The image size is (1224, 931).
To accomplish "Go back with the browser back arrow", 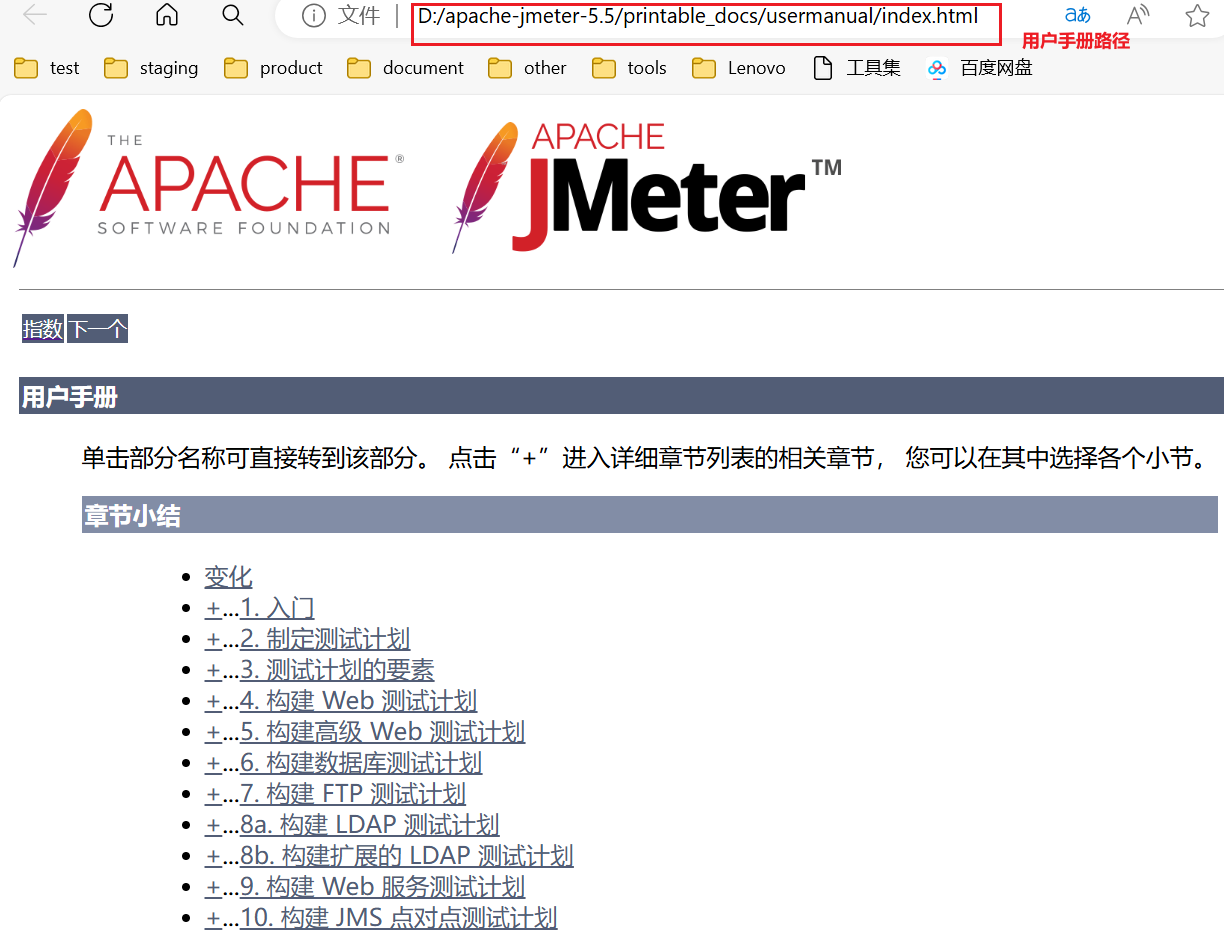I will click(35, 15).
